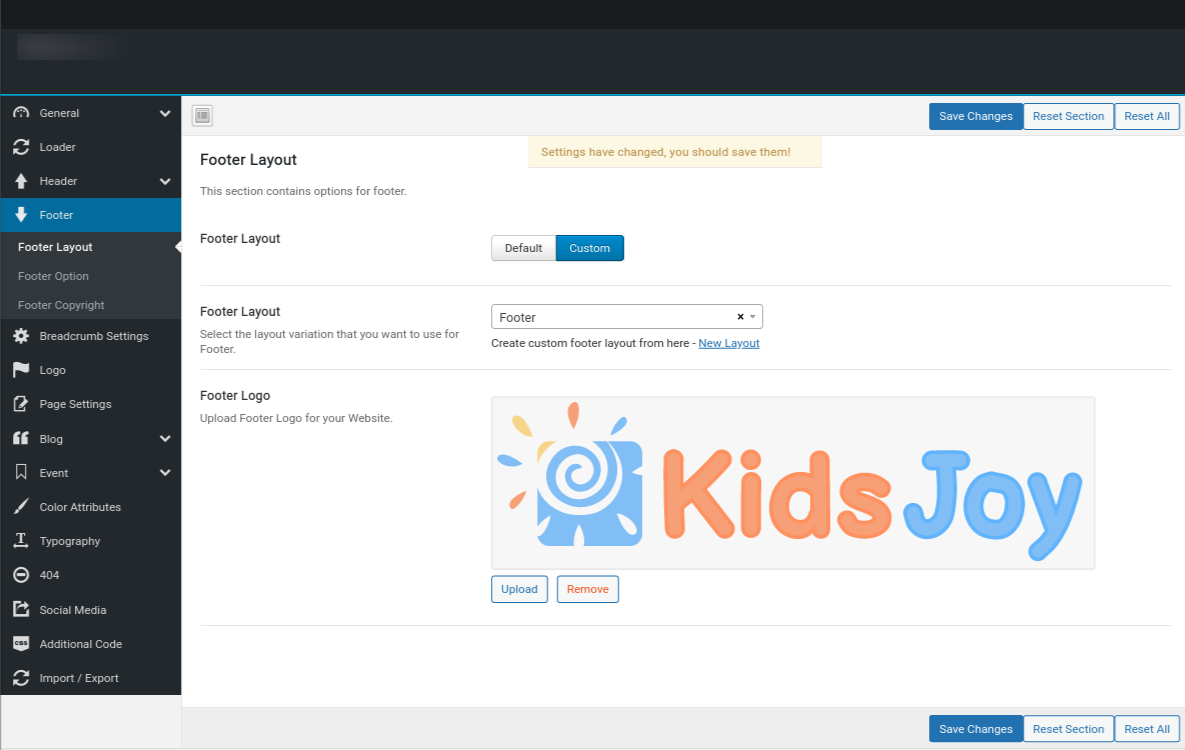
Task: Follow the New Layout link
Action: [x=729, y=343]
